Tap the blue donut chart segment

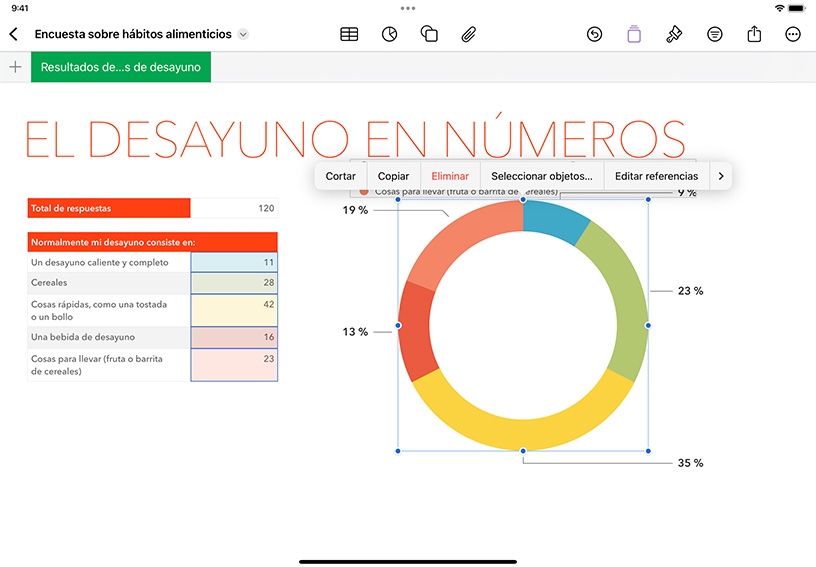pyautogui.click(x=555, y=220)
